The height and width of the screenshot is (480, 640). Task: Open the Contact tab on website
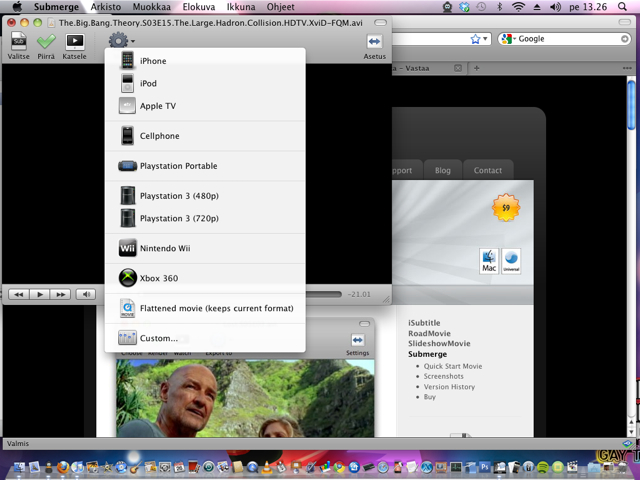point(488,170)
